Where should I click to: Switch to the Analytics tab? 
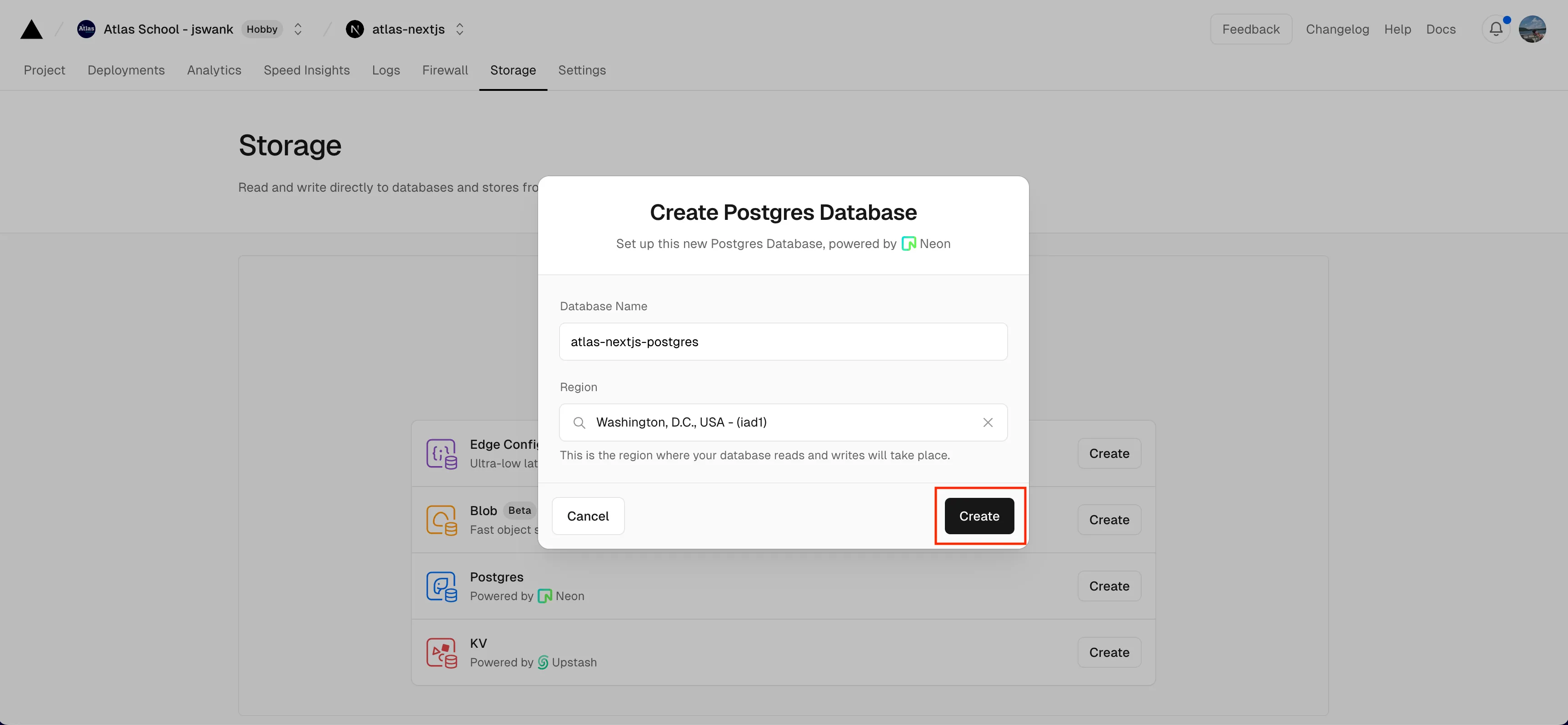click(214, 70)
